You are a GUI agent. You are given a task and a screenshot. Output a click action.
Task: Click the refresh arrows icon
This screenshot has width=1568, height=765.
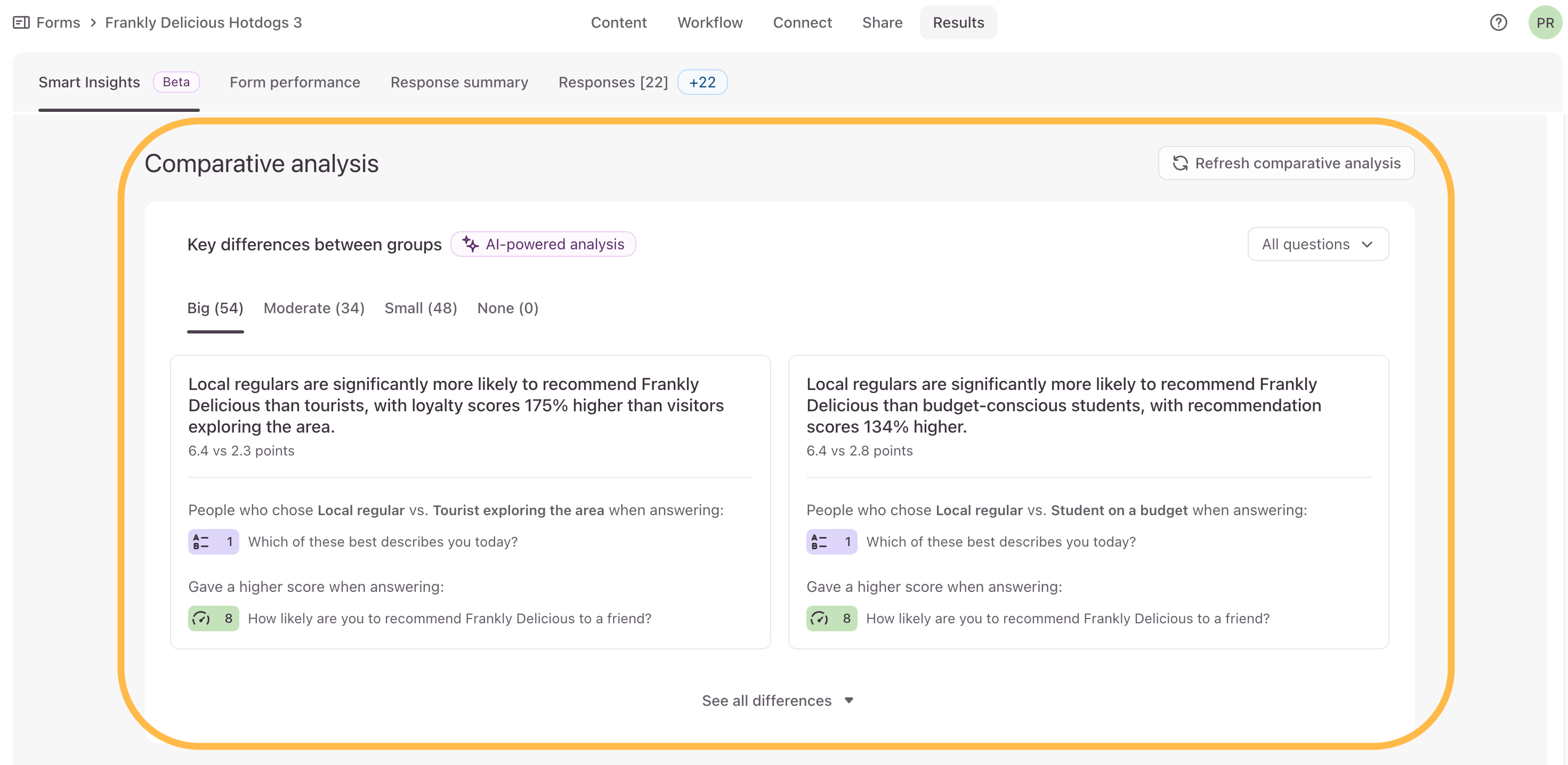coord(1180,163)
